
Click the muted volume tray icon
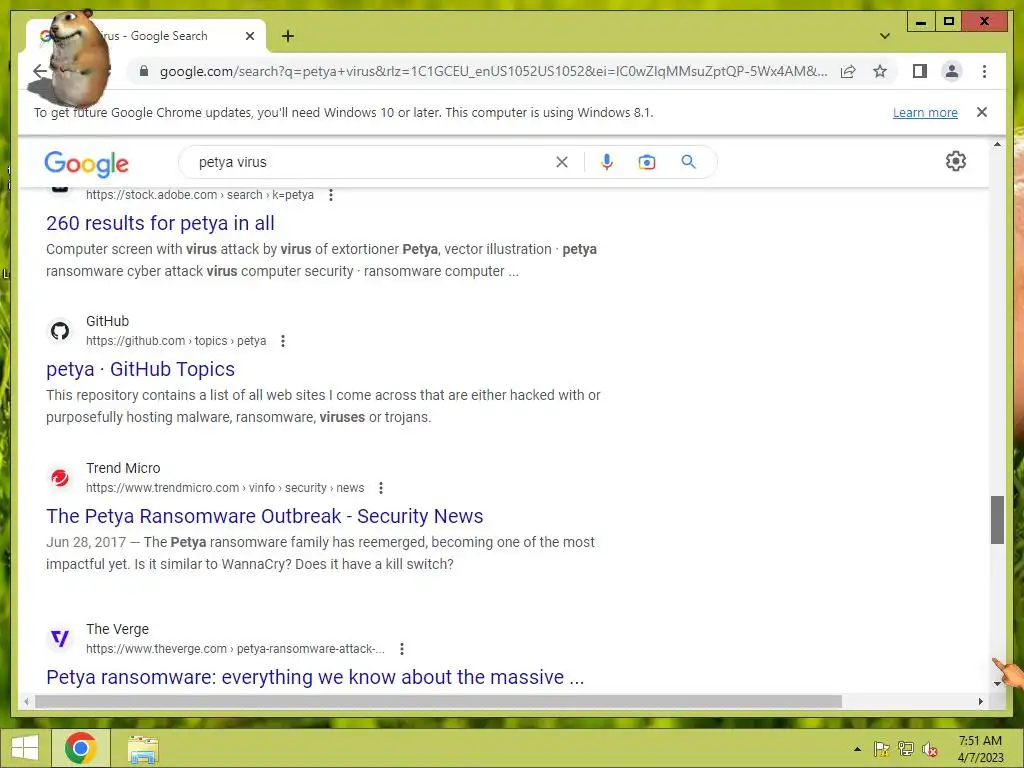pos(930,750)
